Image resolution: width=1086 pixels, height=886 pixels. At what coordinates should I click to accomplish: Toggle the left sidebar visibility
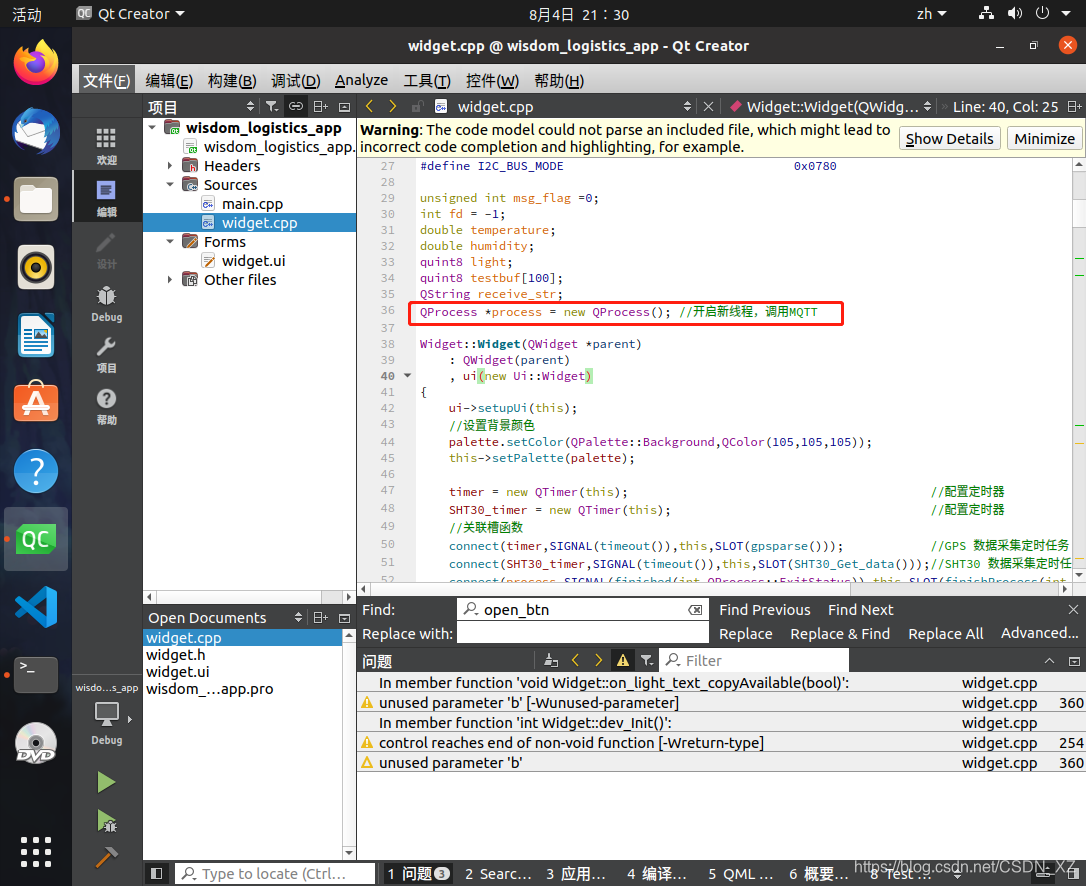click(157, 874)
